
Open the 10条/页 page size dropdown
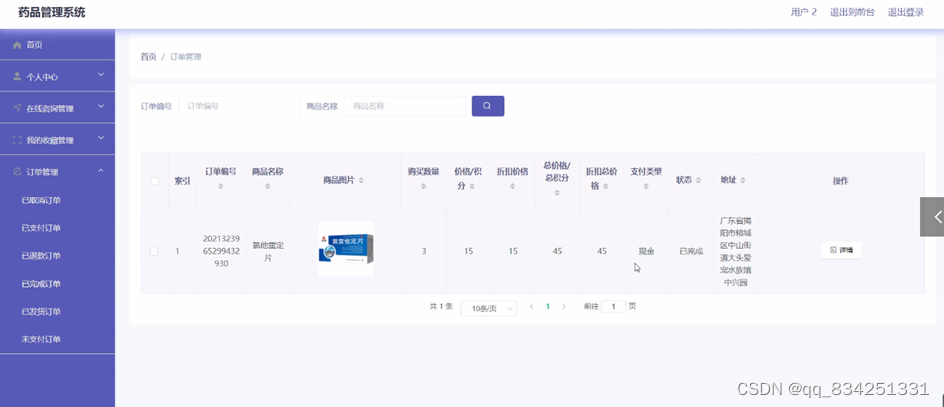tap(488, 308)
